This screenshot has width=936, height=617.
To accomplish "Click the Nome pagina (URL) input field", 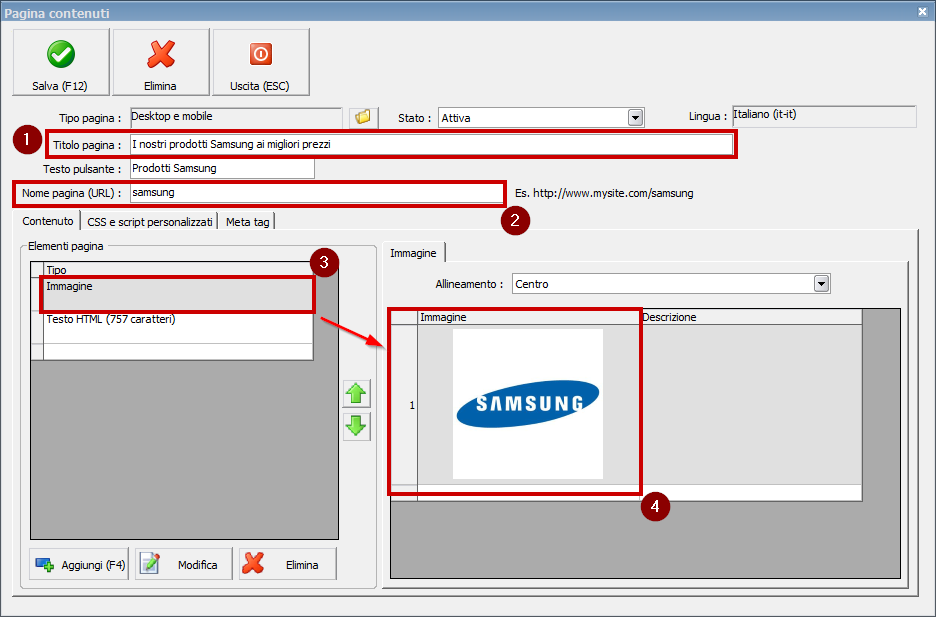I will (316, 193).
